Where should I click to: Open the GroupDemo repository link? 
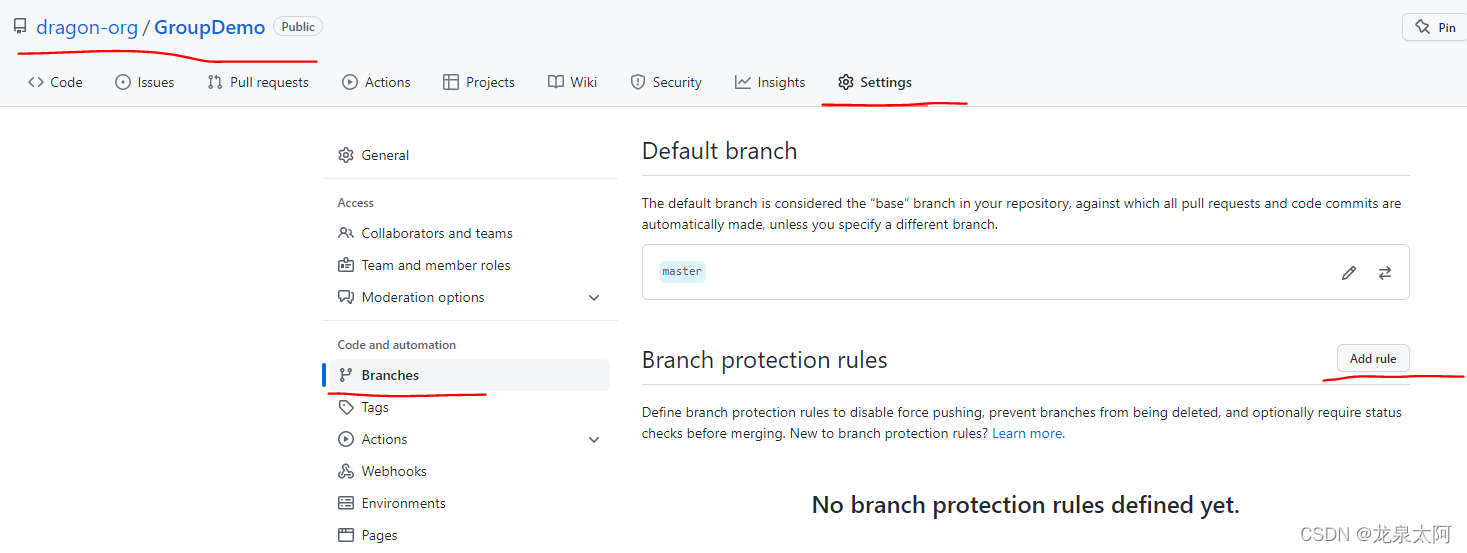209,27
